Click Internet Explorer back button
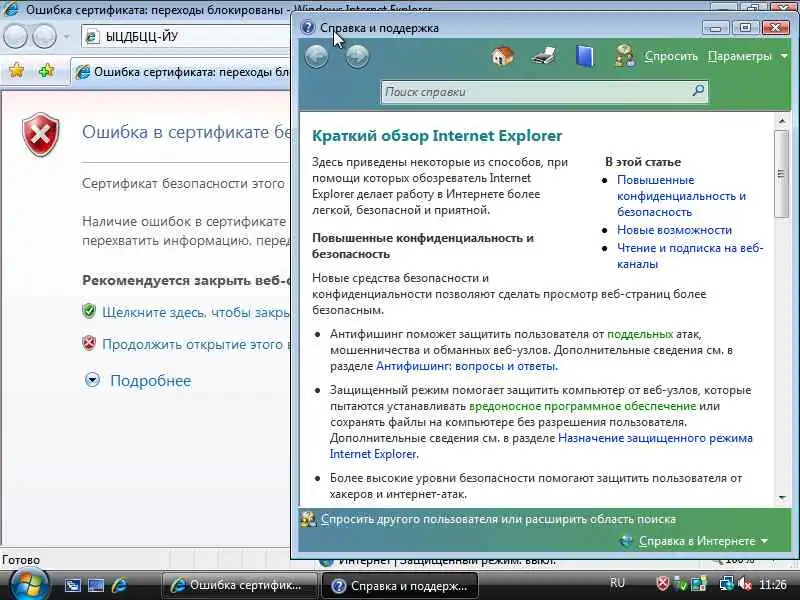800x600 pixels. coord(15,36)
